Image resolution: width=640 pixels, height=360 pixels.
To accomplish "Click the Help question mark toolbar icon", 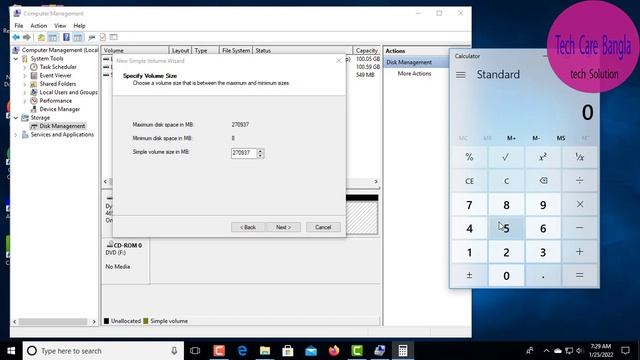I will point(66,37).
